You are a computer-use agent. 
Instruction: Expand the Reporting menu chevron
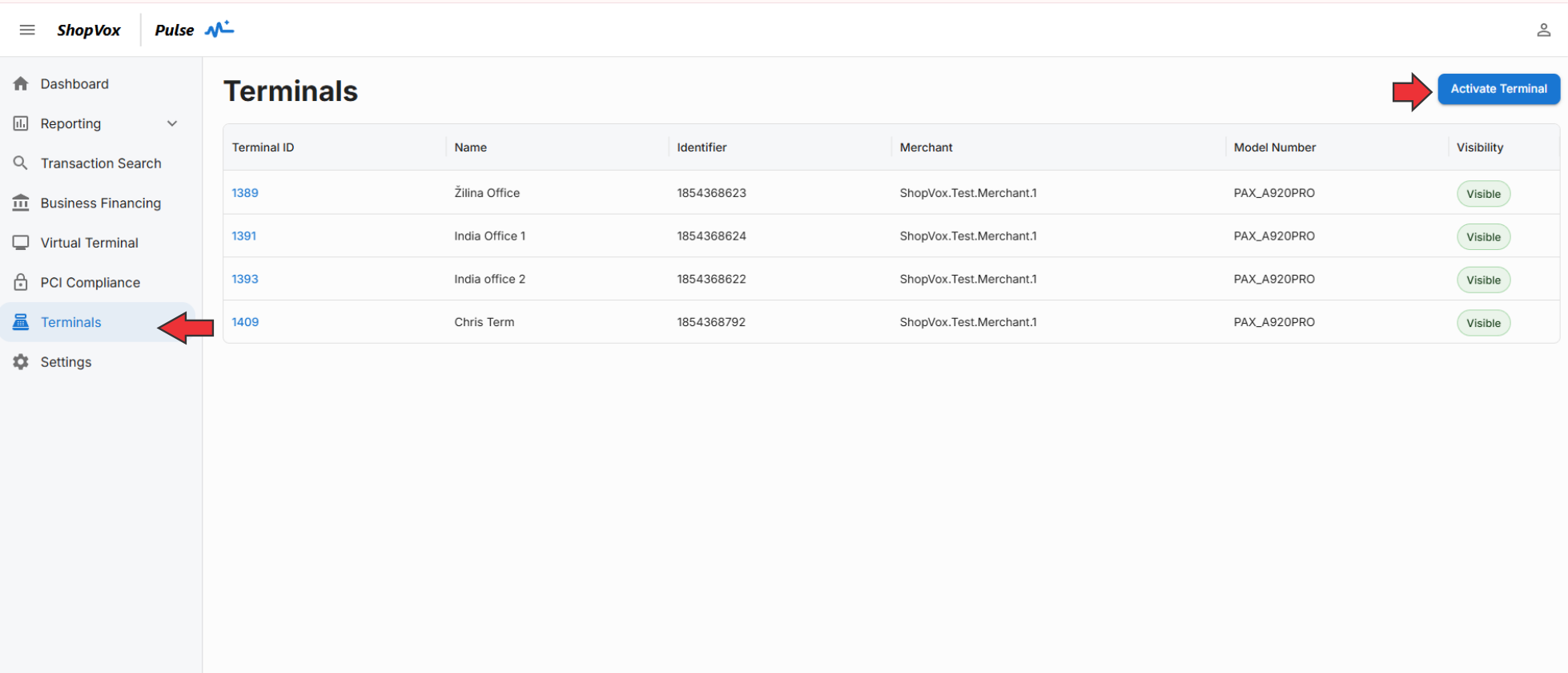[172, 123]
